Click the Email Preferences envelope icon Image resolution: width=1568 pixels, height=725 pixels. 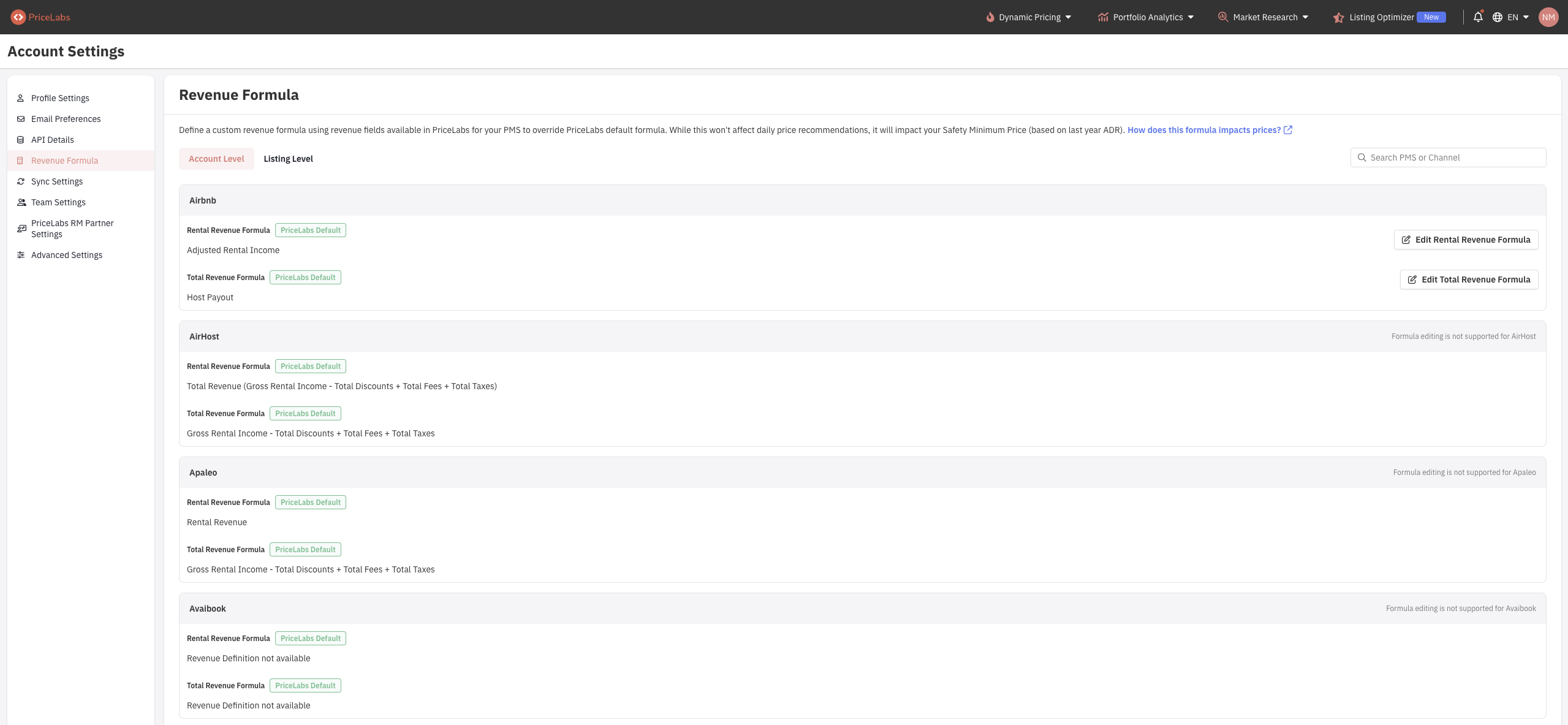21,119
